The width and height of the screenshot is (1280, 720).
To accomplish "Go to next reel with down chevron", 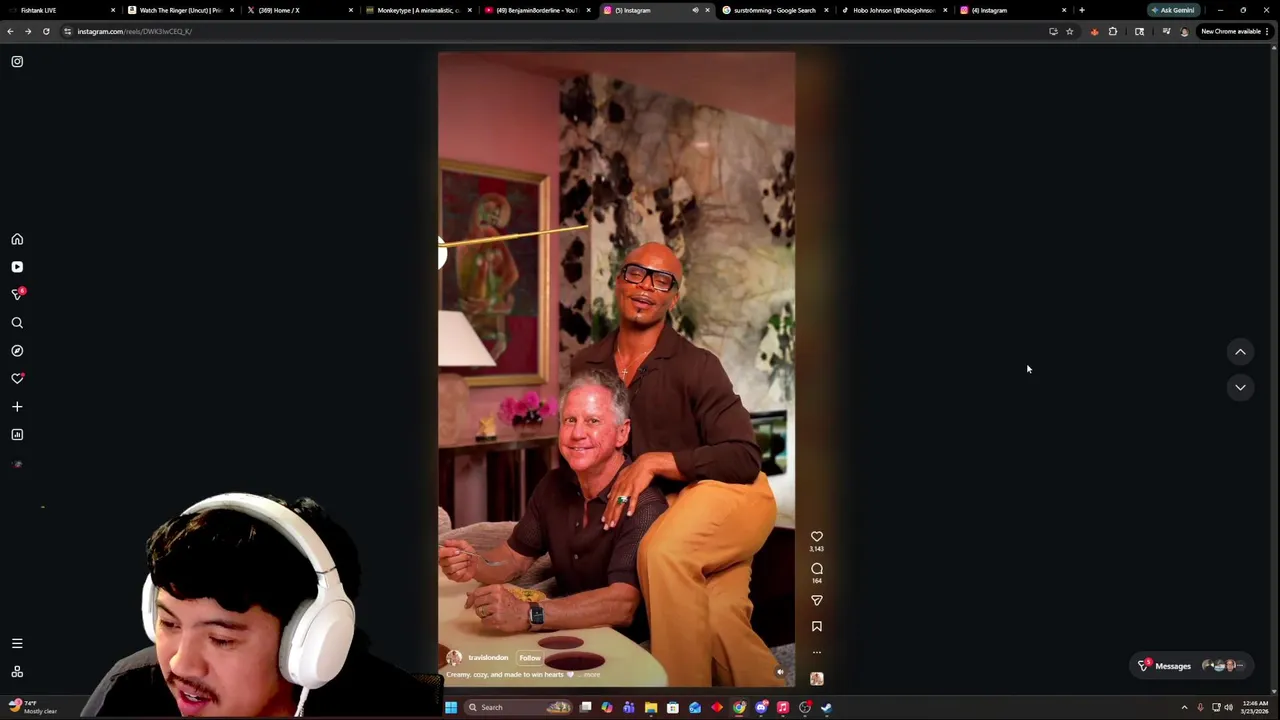I will [x=1240, y=388].
